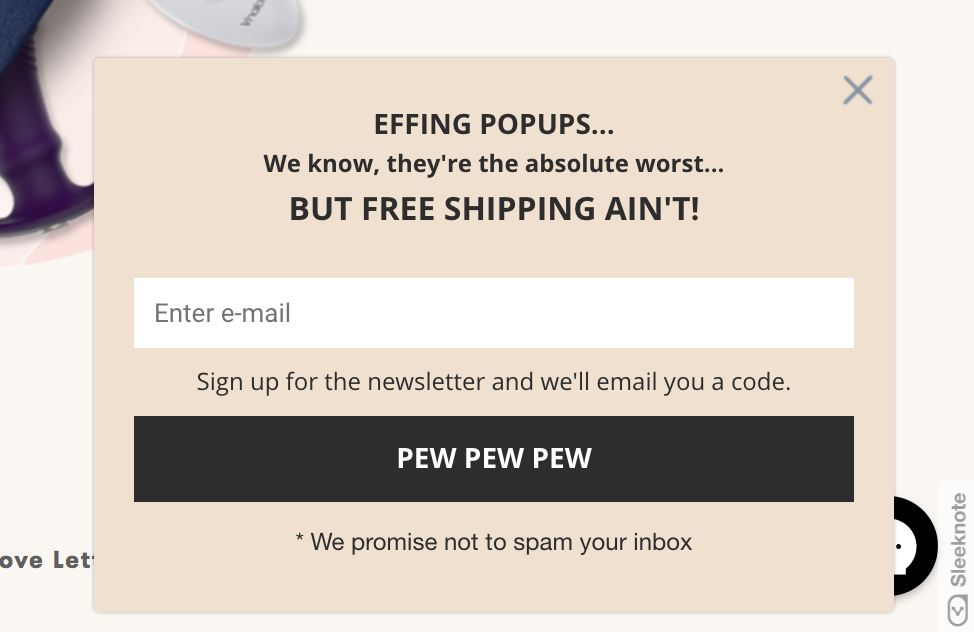Click the BUT FREE SHIPPING AIN'T headline

pos(494,209)
